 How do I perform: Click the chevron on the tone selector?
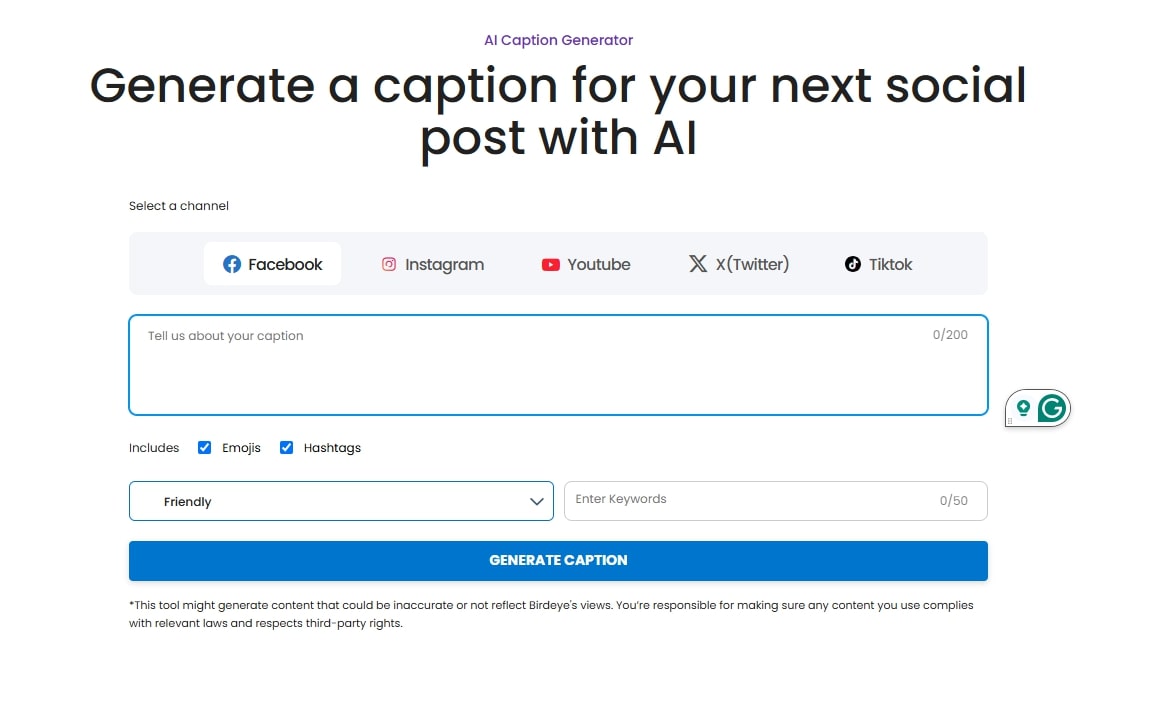pyautogui.click(x=536, y=501)
